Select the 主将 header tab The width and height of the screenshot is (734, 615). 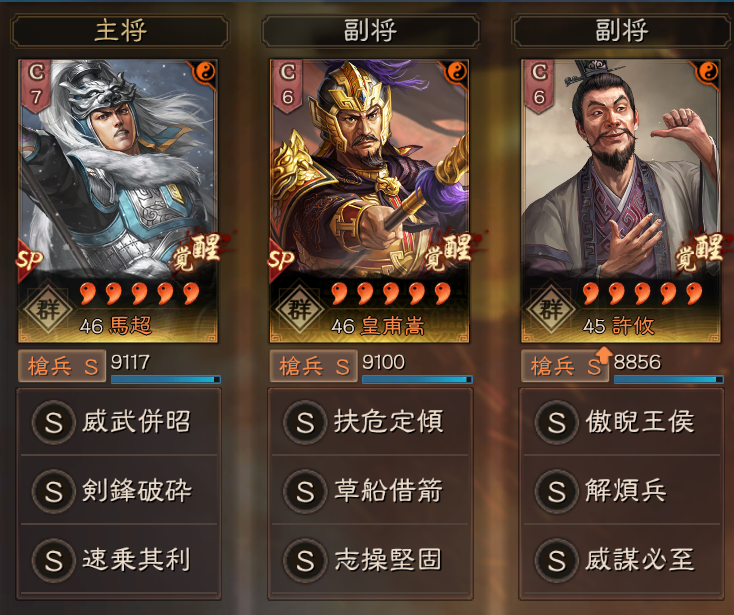tap(120, 31)
